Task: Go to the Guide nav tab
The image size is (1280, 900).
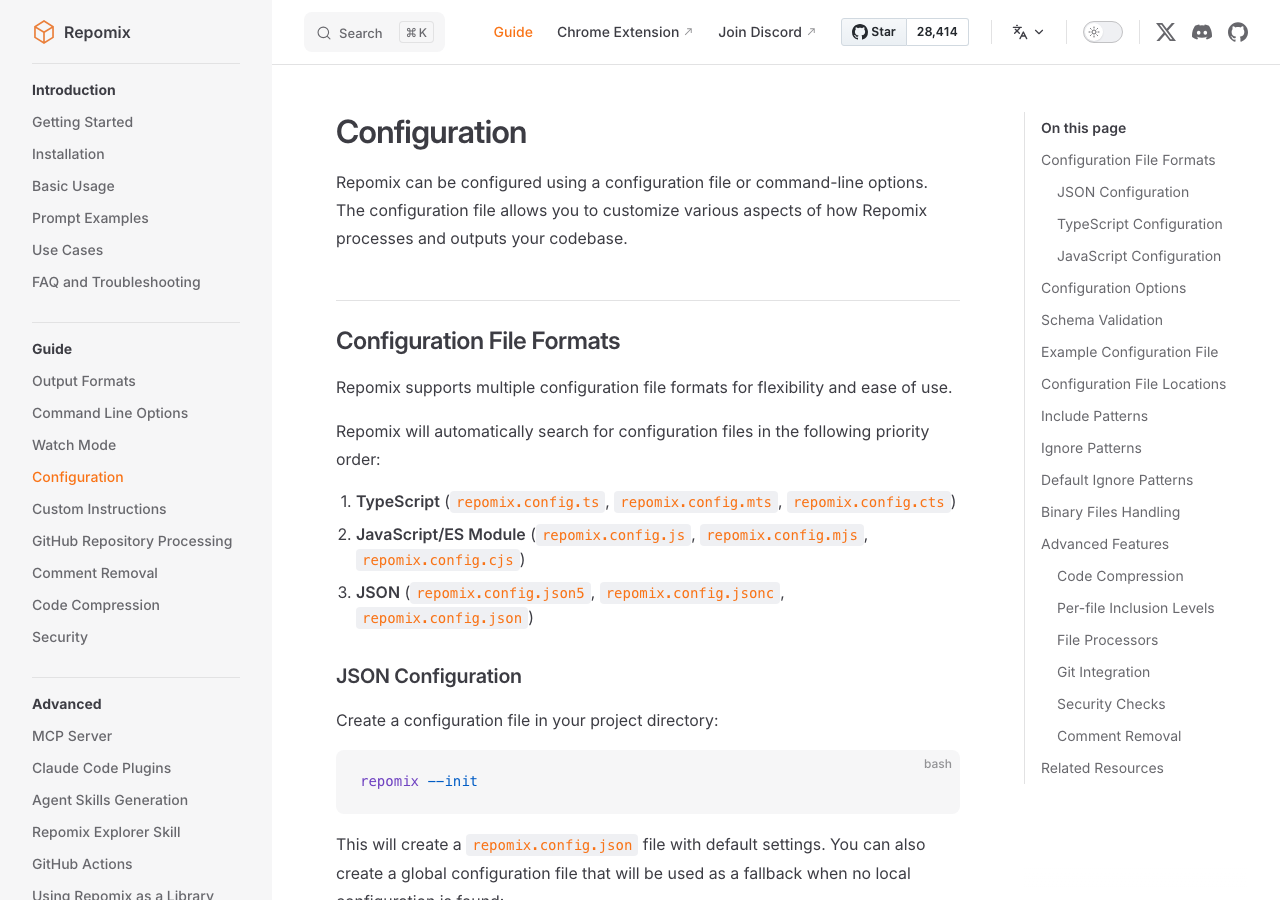Action: point(513,32)
